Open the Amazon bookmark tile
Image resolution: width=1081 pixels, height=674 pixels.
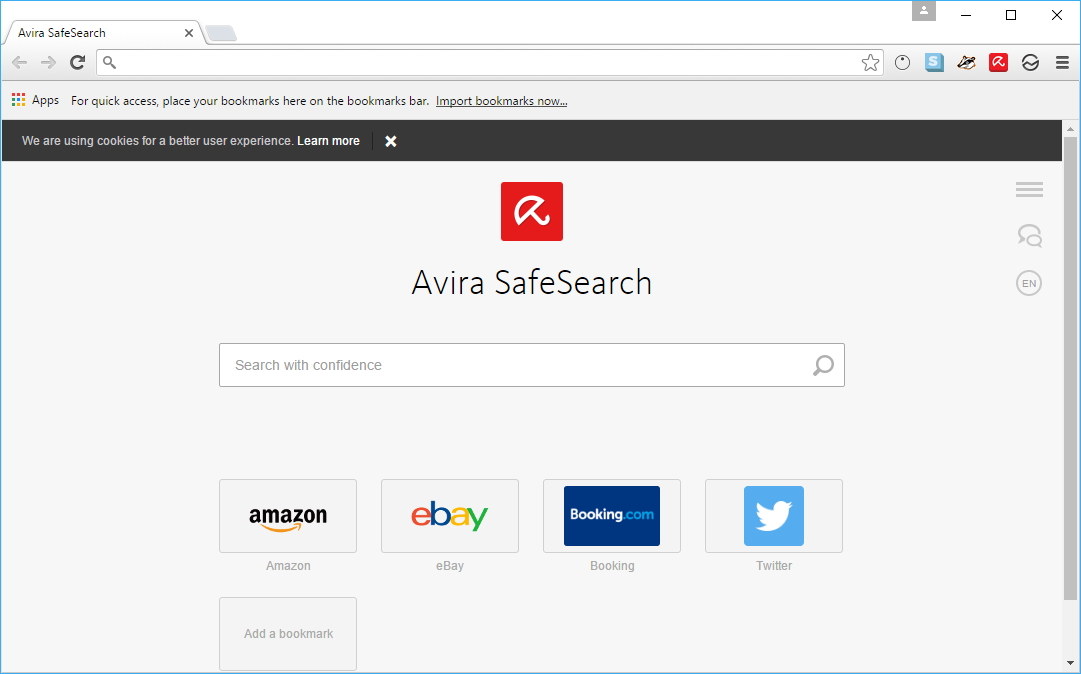288,516
